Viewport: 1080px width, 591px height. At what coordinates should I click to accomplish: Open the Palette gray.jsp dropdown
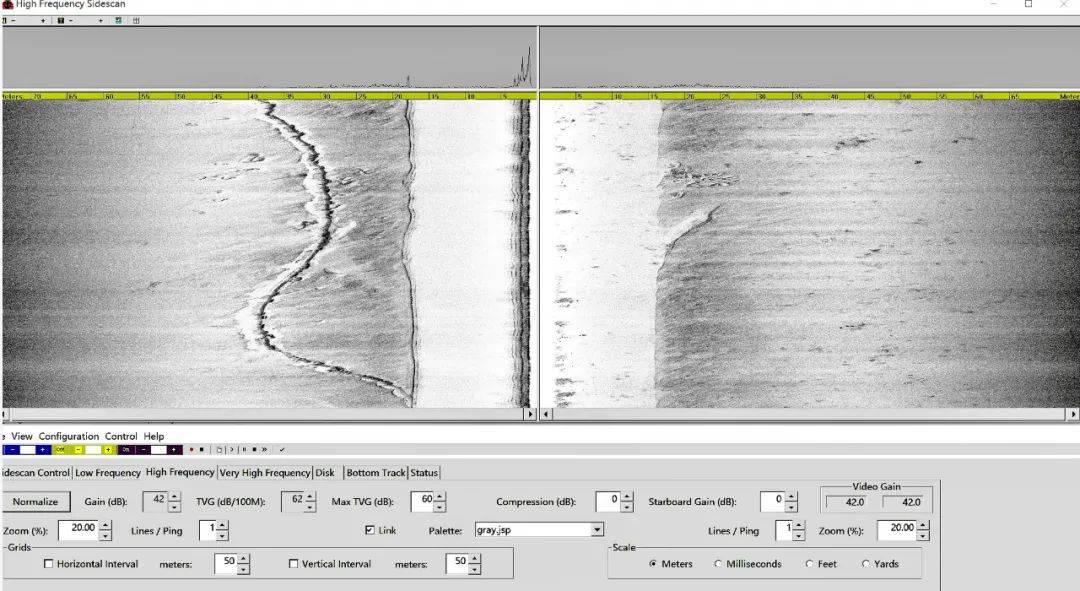[597, 530]
